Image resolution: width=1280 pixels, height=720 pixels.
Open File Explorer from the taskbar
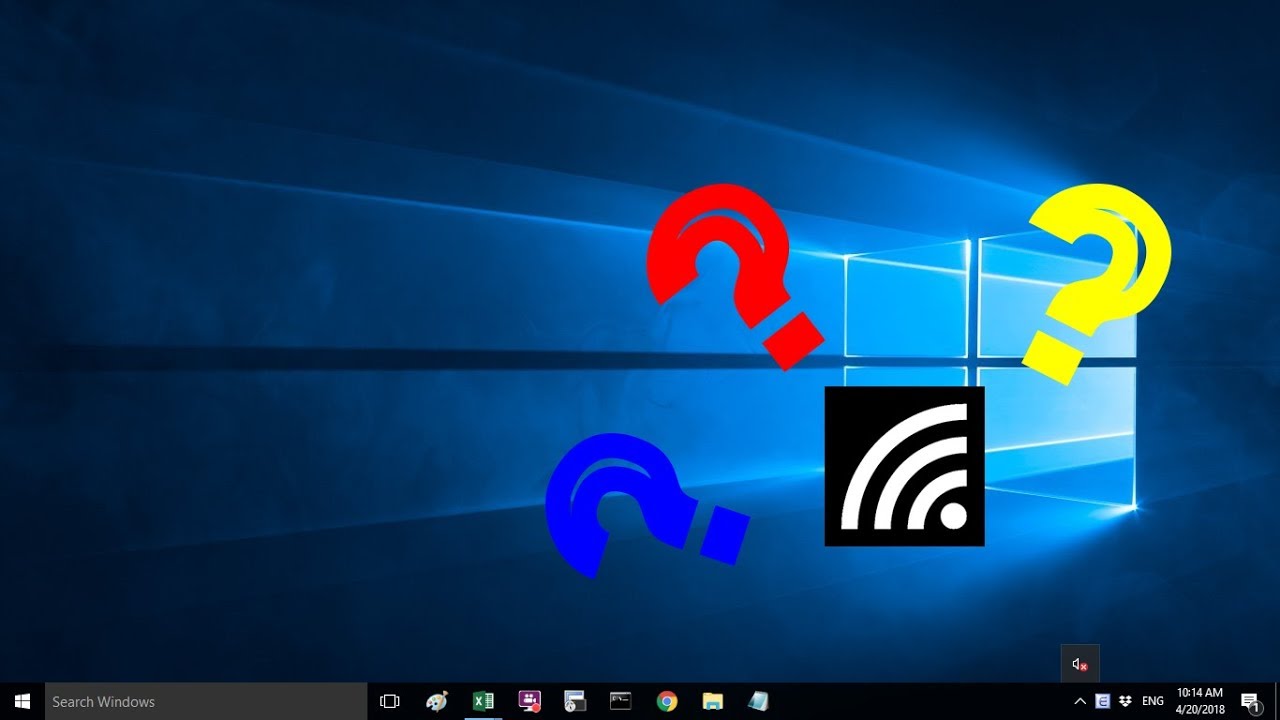(712, 701)
